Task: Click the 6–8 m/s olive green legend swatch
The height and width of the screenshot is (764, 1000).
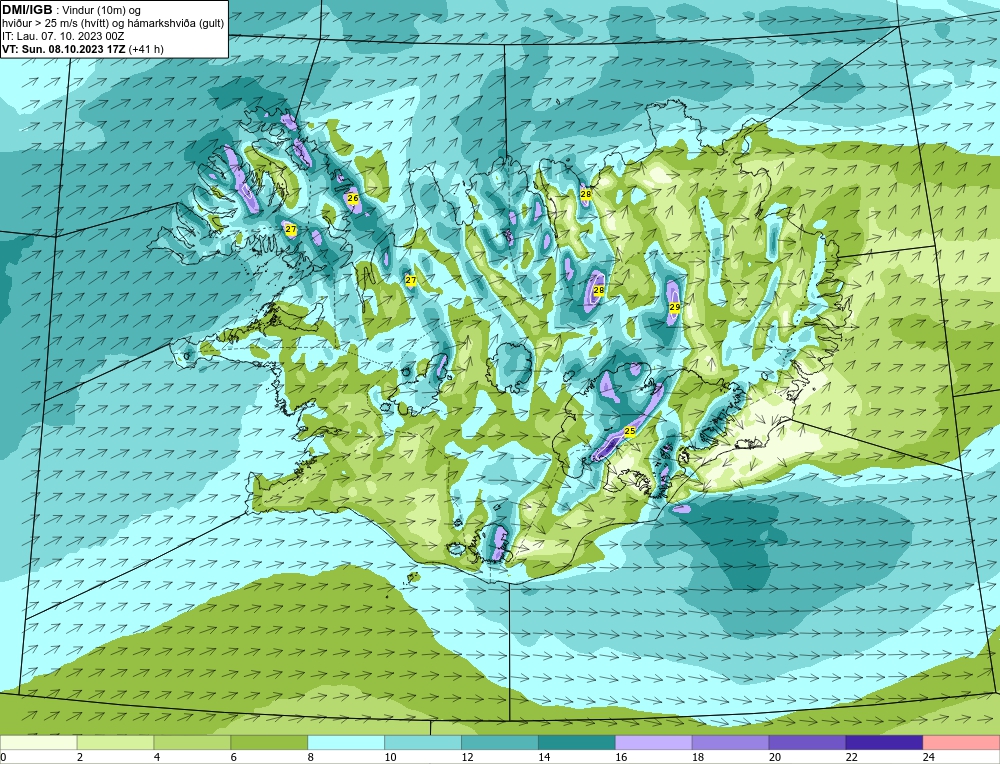Action: (269, 743)
